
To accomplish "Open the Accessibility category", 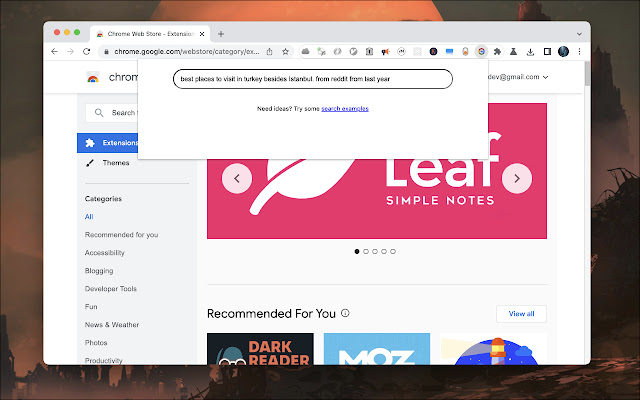I will (x=104, y=253).
